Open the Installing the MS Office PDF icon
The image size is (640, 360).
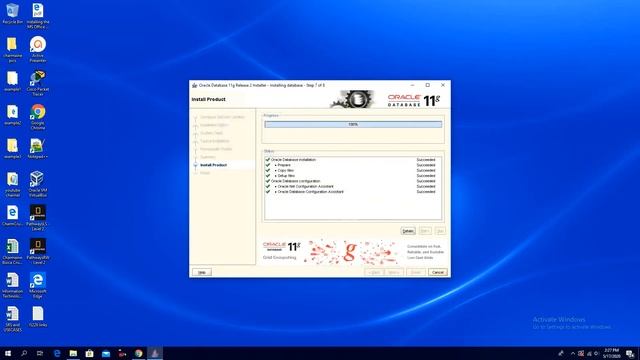(38, 16)
